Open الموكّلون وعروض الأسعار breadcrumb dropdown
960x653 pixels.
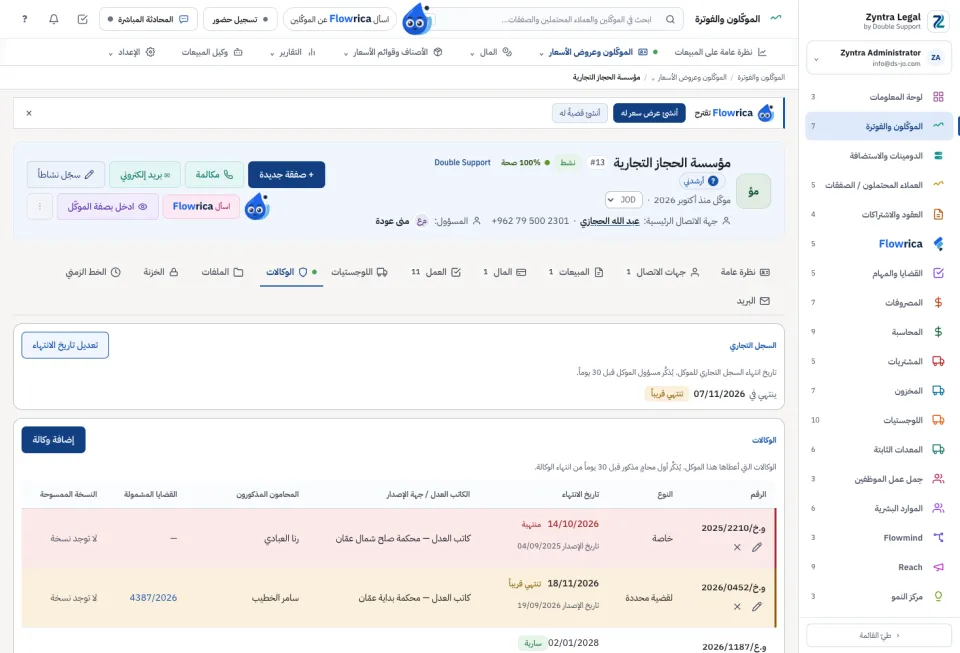click(x=691, y=78)
